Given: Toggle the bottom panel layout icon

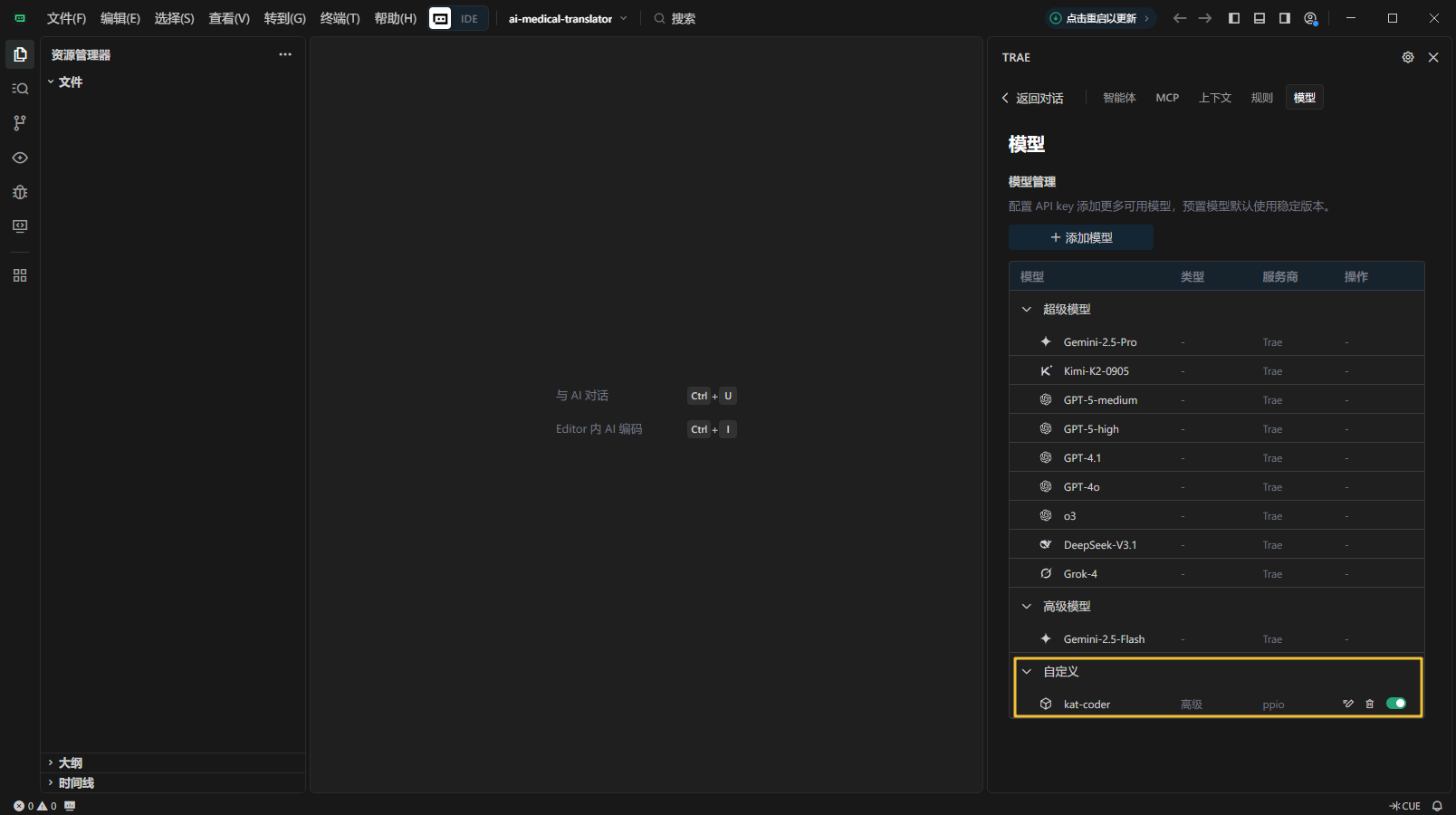Looking at the screenshot, I should [x=1259, y=18].
